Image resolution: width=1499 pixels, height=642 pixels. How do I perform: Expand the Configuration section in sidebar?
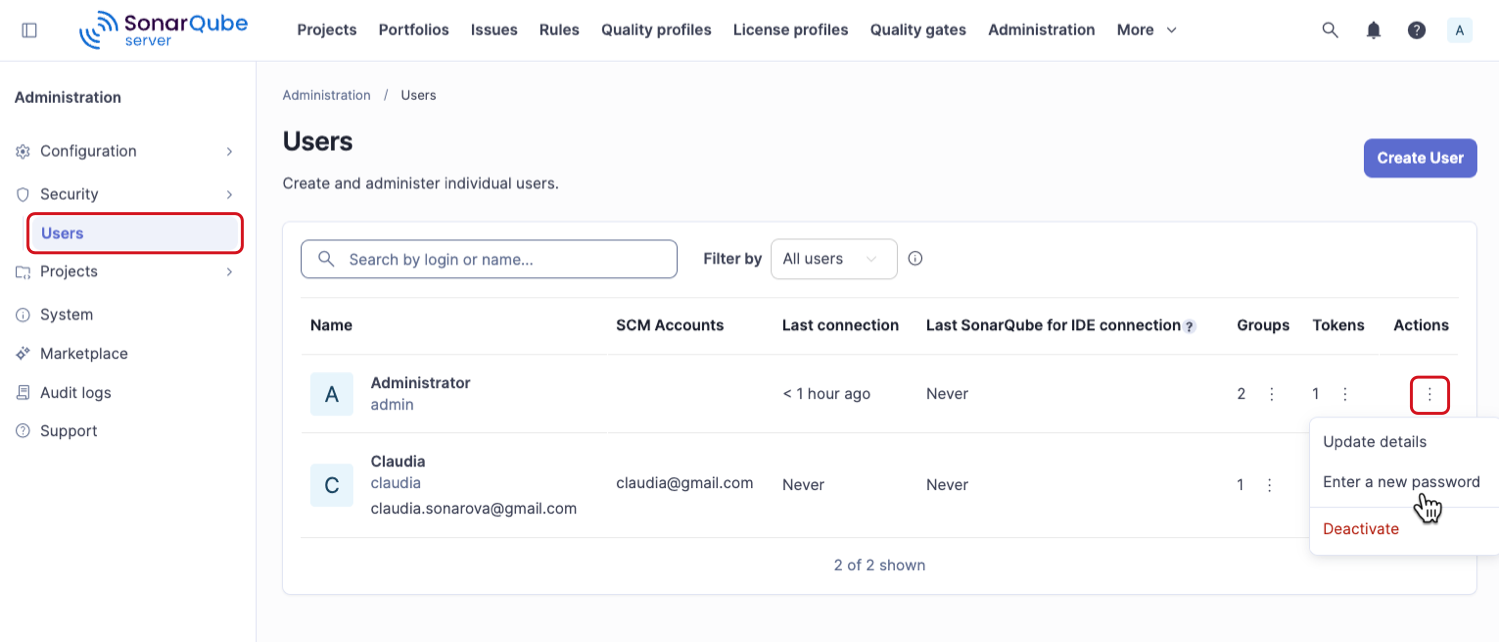pos(125,151)
